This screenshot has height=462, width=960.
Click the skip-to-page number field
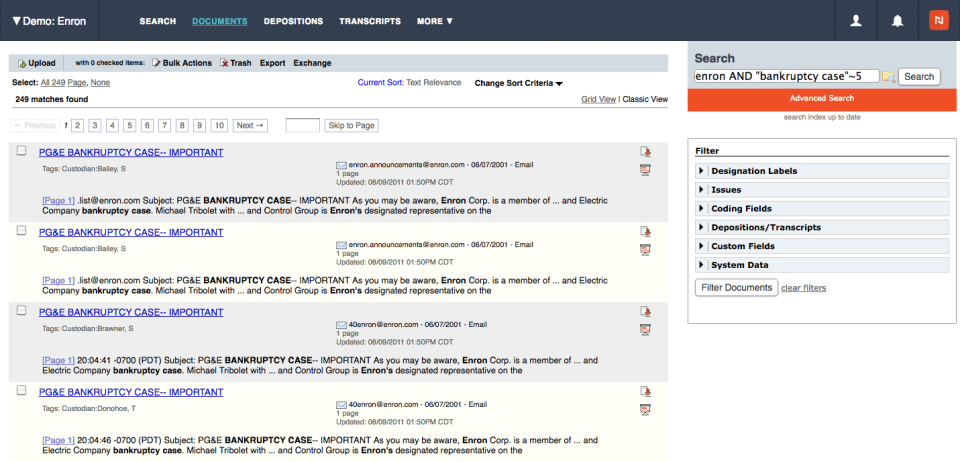pos(302,125)
